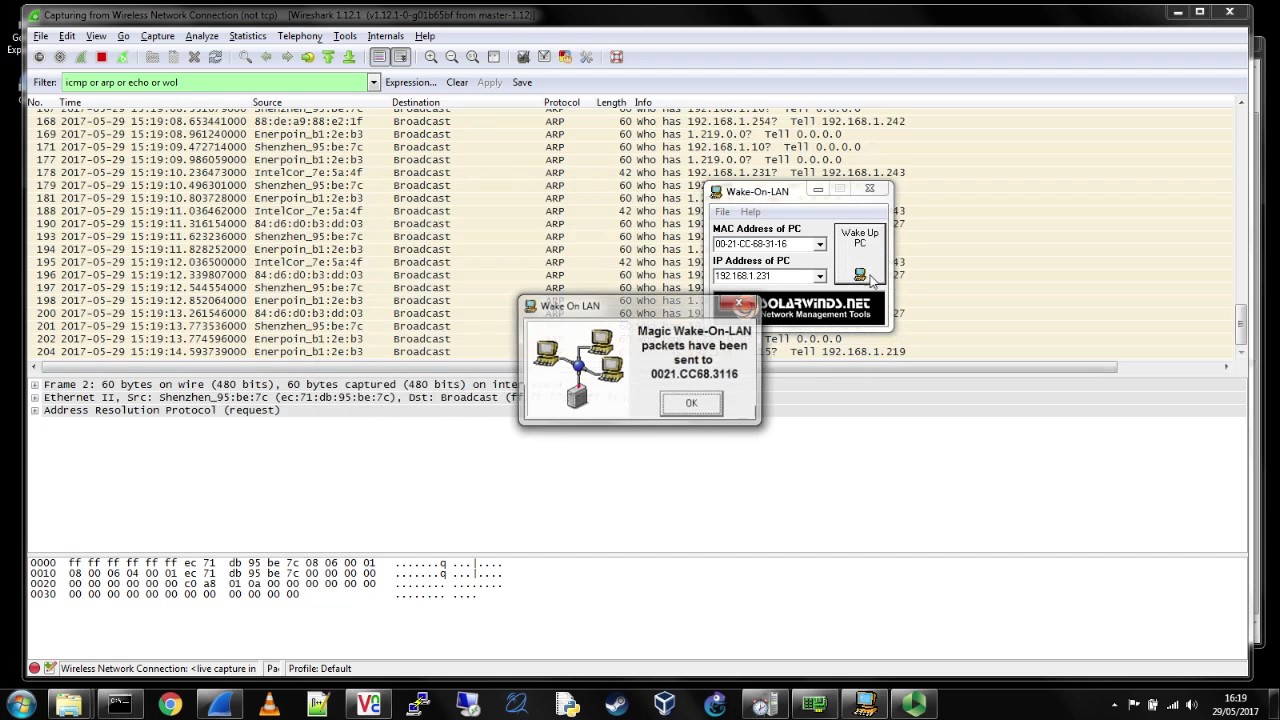1280x720 pixels.
Task: Expand the Frame 2 details row
Action: [x=35, y=384]
